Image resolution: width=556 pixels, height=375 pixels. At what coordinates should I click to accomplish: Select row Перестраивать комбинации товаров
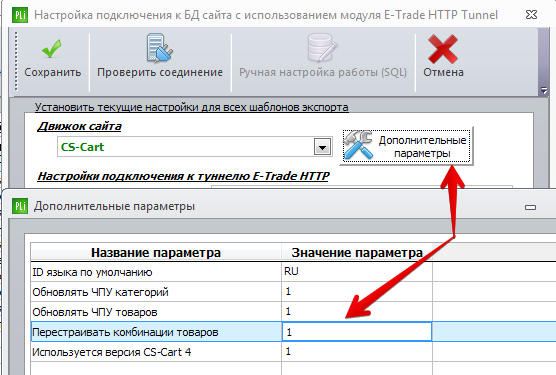[156, 332]
